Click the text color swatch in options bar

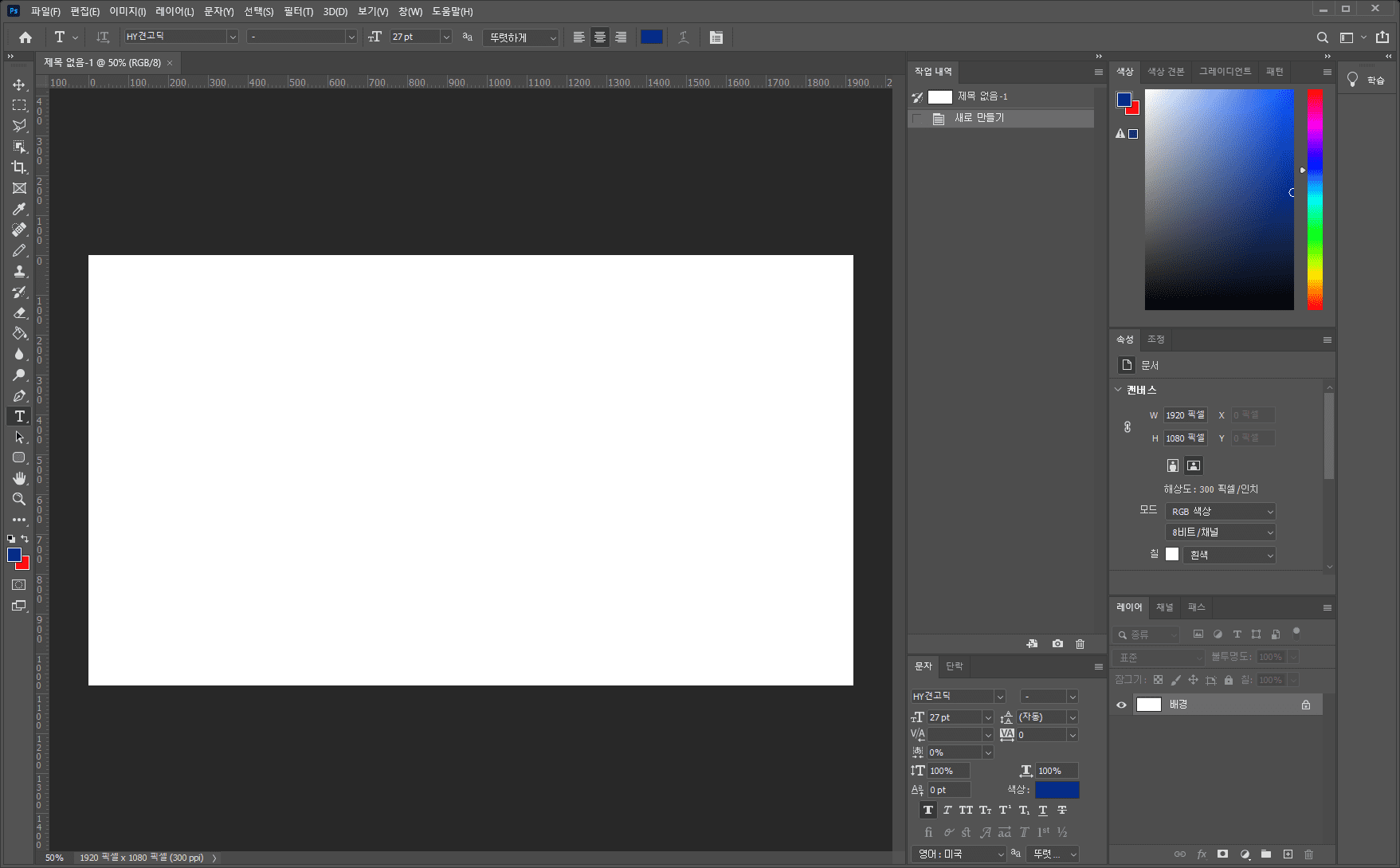[651, 37]
